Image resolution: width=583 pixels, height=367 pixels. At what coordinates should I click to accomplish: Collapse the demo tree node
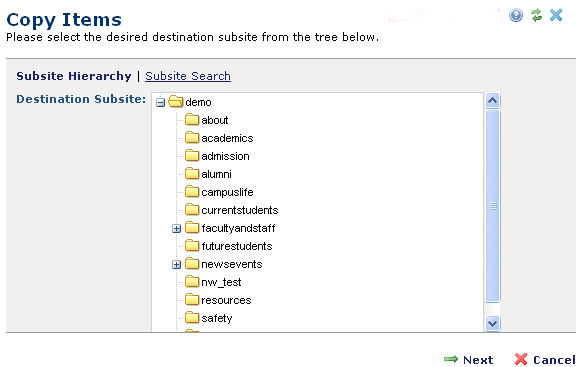coord(160,102)
